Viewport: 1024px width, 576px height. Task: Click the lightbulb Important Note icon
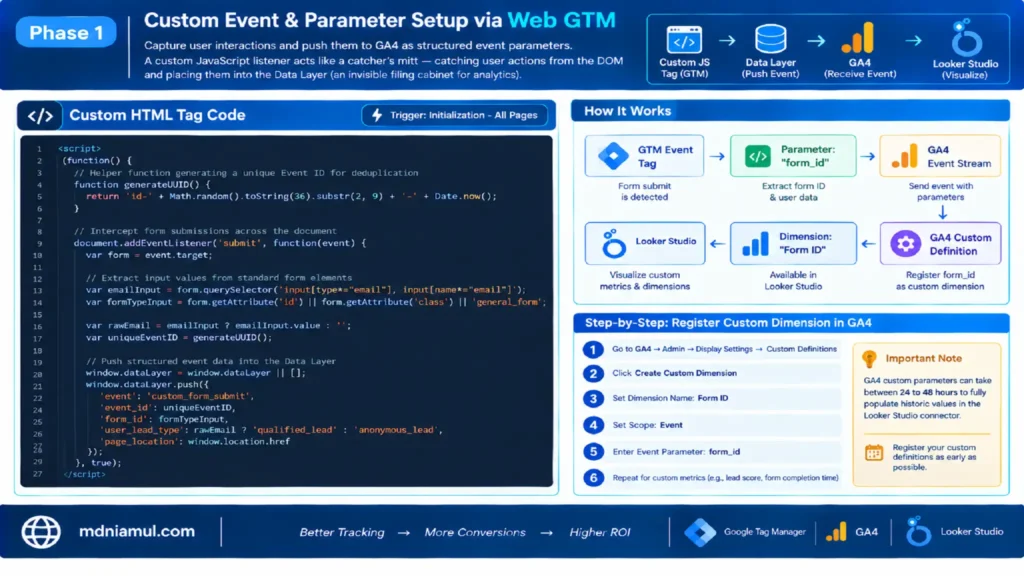coord(869,359)
